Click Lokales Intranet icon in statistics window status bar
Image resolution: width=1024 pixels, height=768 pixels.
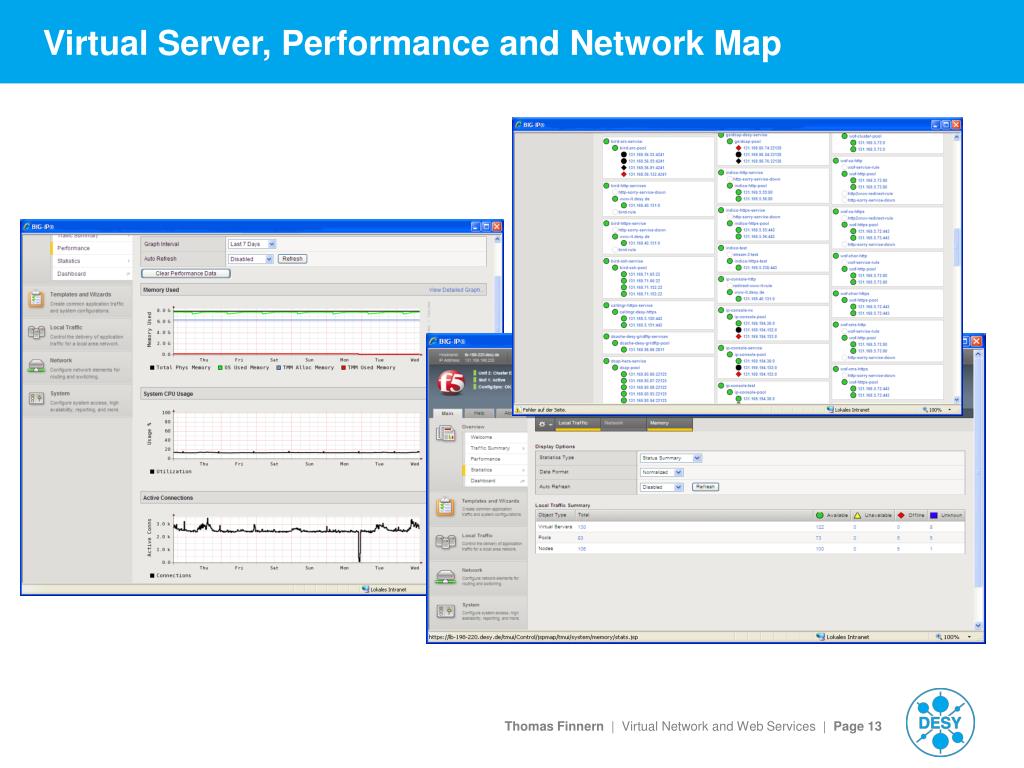point(821,637)
